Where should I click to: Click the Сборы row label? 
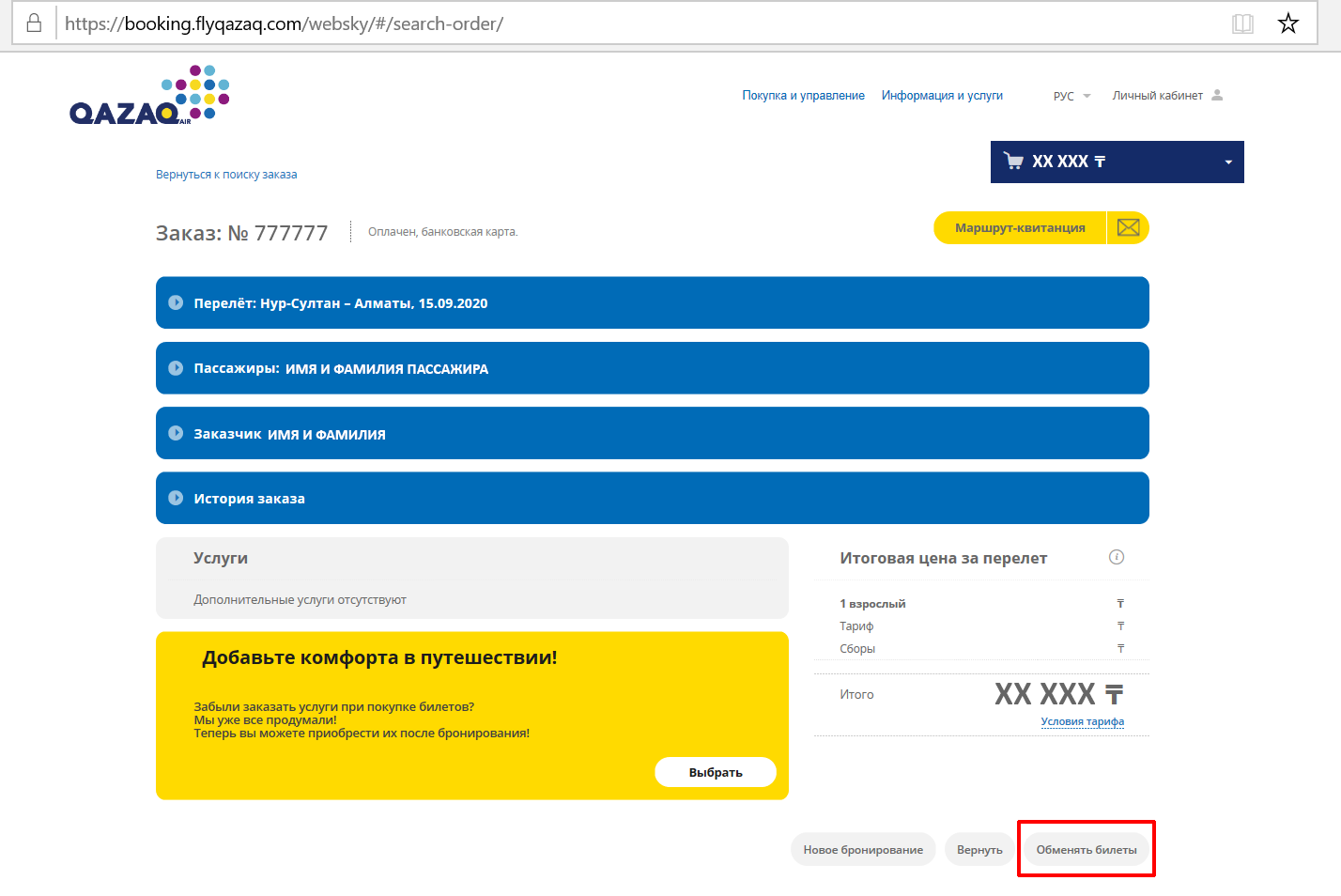click(x=857, y=649)
